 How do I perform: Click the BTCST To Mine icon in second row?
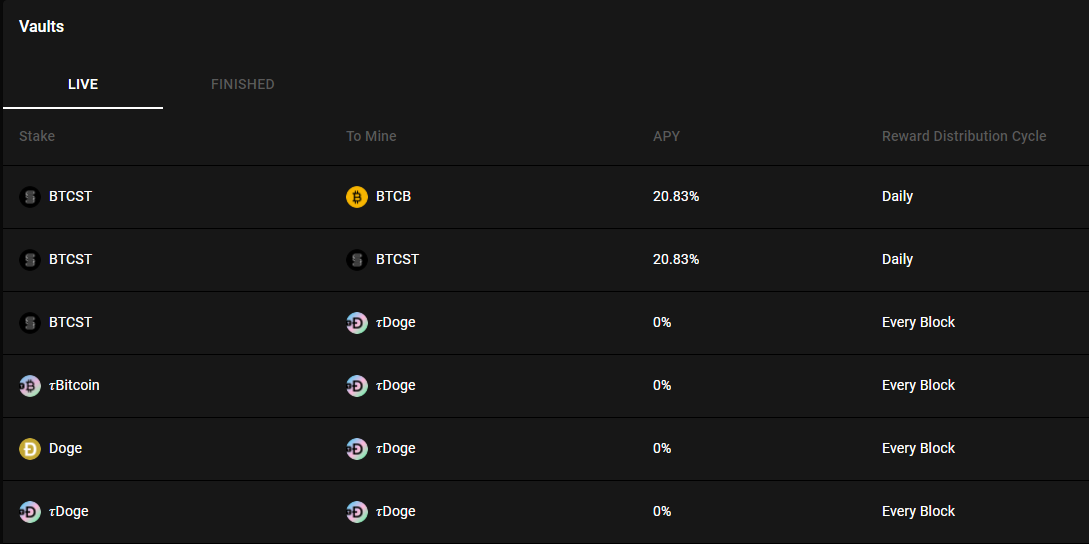click(356, 260)
